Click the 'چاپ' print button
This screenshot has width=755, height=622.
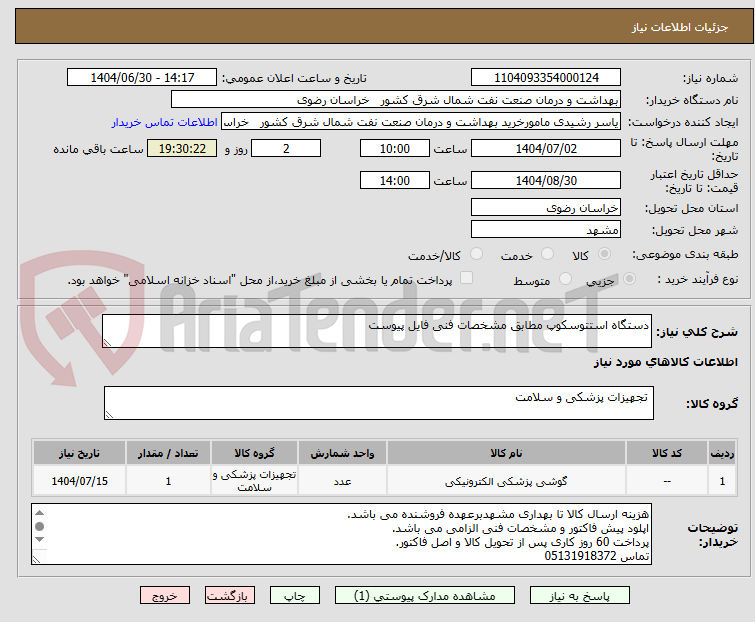pyautogui.click(x=295, y=596)
